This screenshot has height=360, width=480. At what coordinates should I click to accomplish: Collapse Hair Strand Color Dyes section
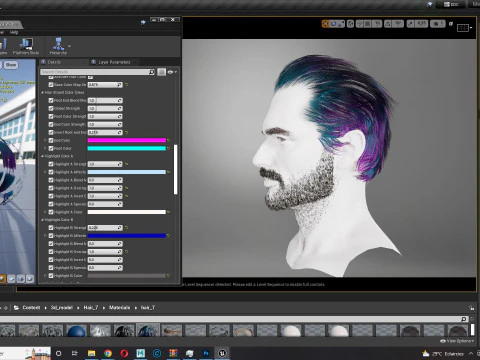42,92
